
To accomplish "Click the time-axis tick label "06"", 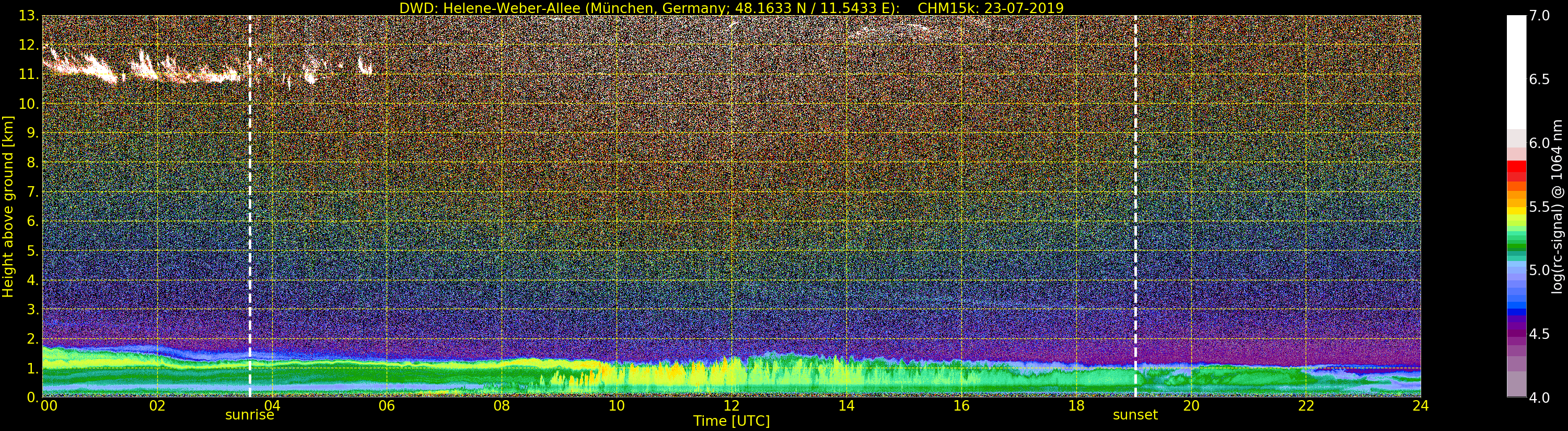I will click(387, 405).
